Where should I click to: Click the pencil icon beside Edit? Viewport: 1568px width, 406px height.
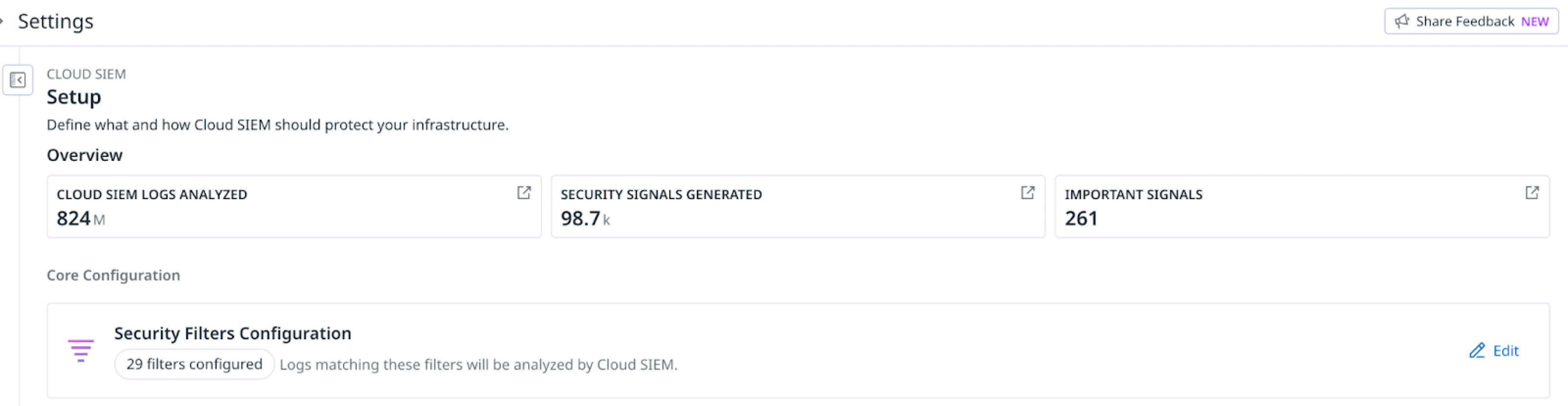pos(1477,351)
